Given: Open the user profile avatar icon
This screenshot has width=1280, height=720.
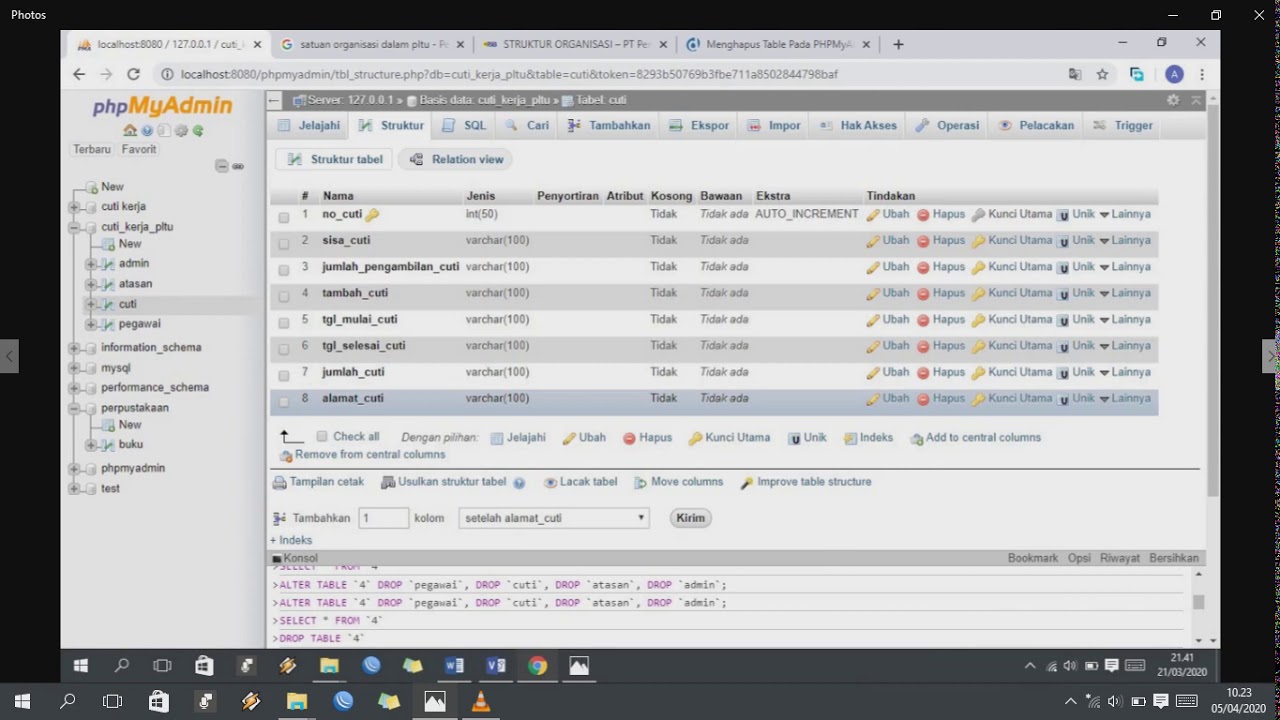Looking at the screenshot, I should 1174,74.
